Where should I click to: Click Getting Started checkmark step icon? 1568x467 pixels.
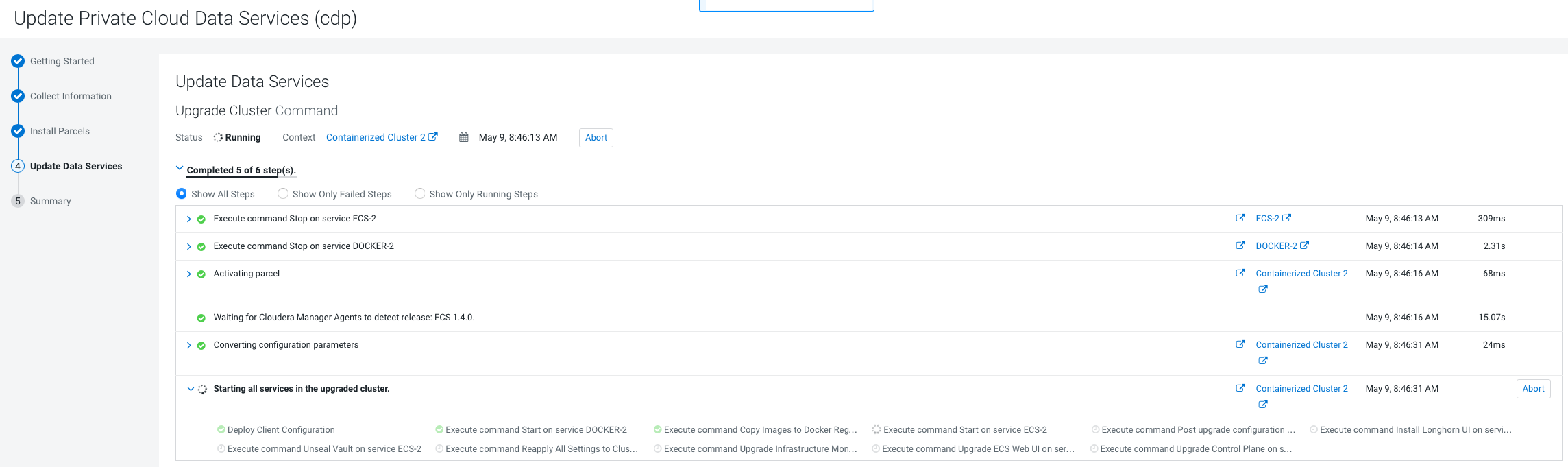pyautogui.click(x=18, y=61)
